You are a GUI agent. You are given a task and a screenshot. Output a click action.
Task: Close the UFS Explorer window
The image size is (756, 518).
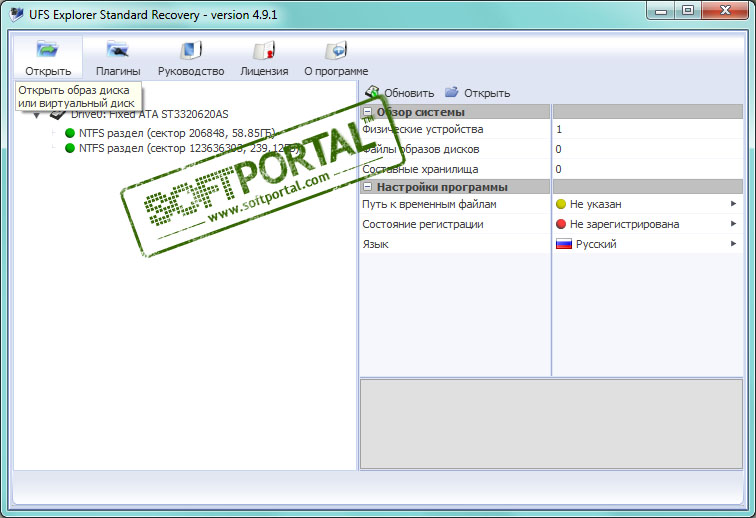point(725,11)
